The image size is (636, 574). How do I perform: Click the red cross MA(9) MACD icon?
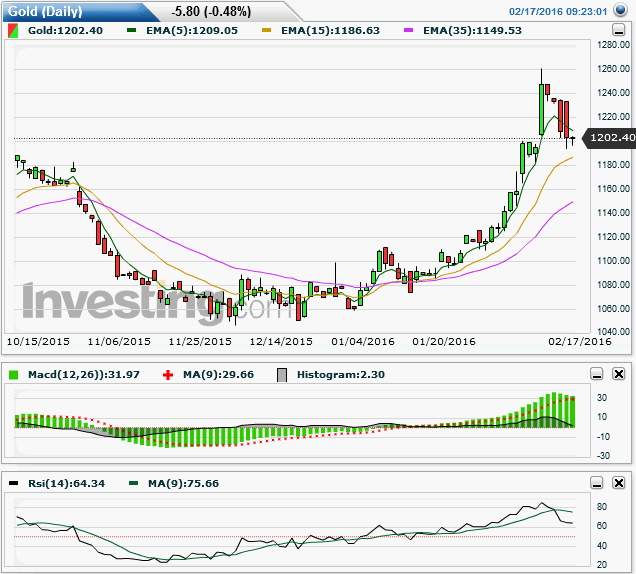(x=168, y=375)
